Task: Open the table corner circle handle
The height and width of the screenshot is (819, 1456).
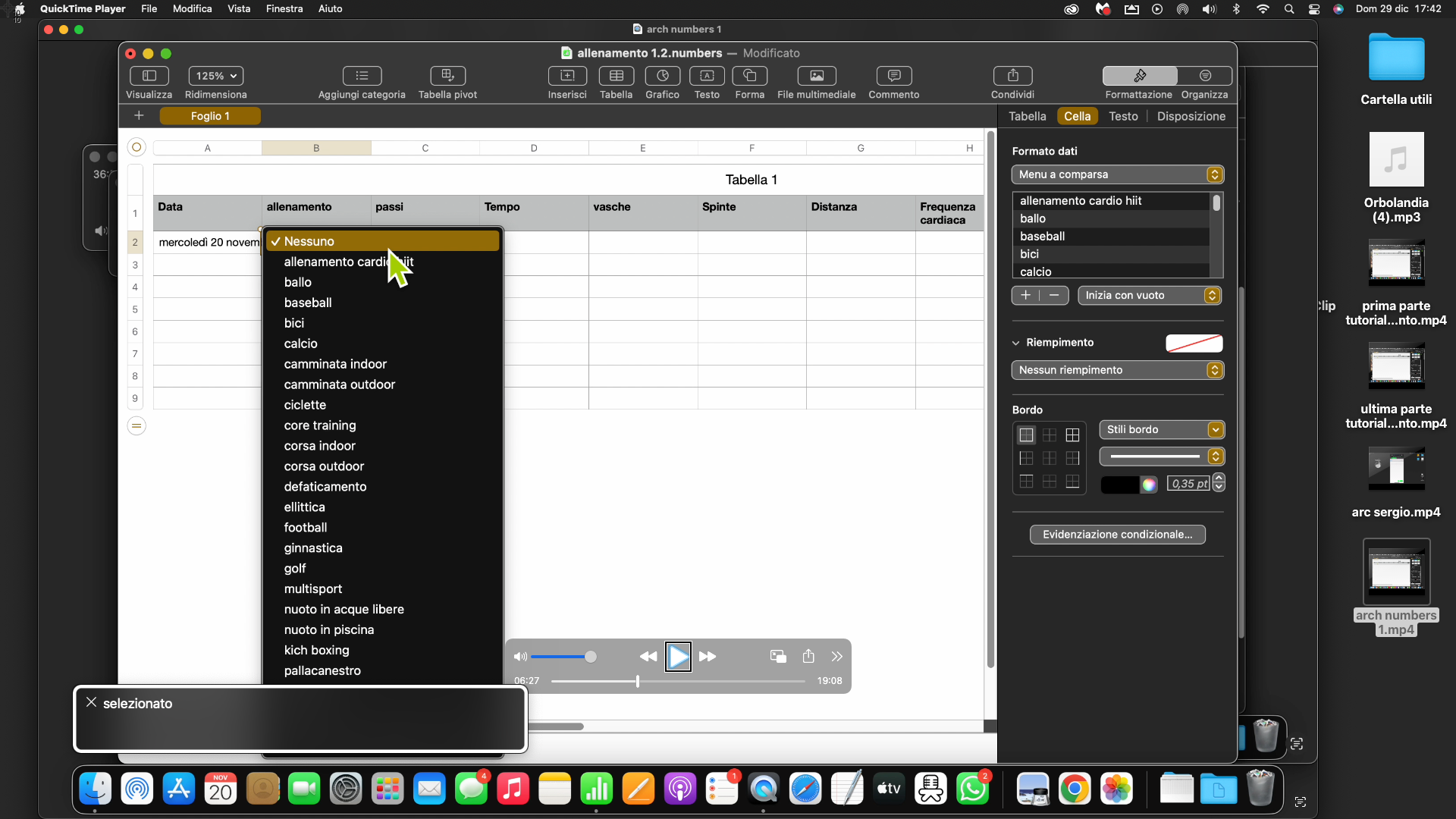Action: pos(136,147)
